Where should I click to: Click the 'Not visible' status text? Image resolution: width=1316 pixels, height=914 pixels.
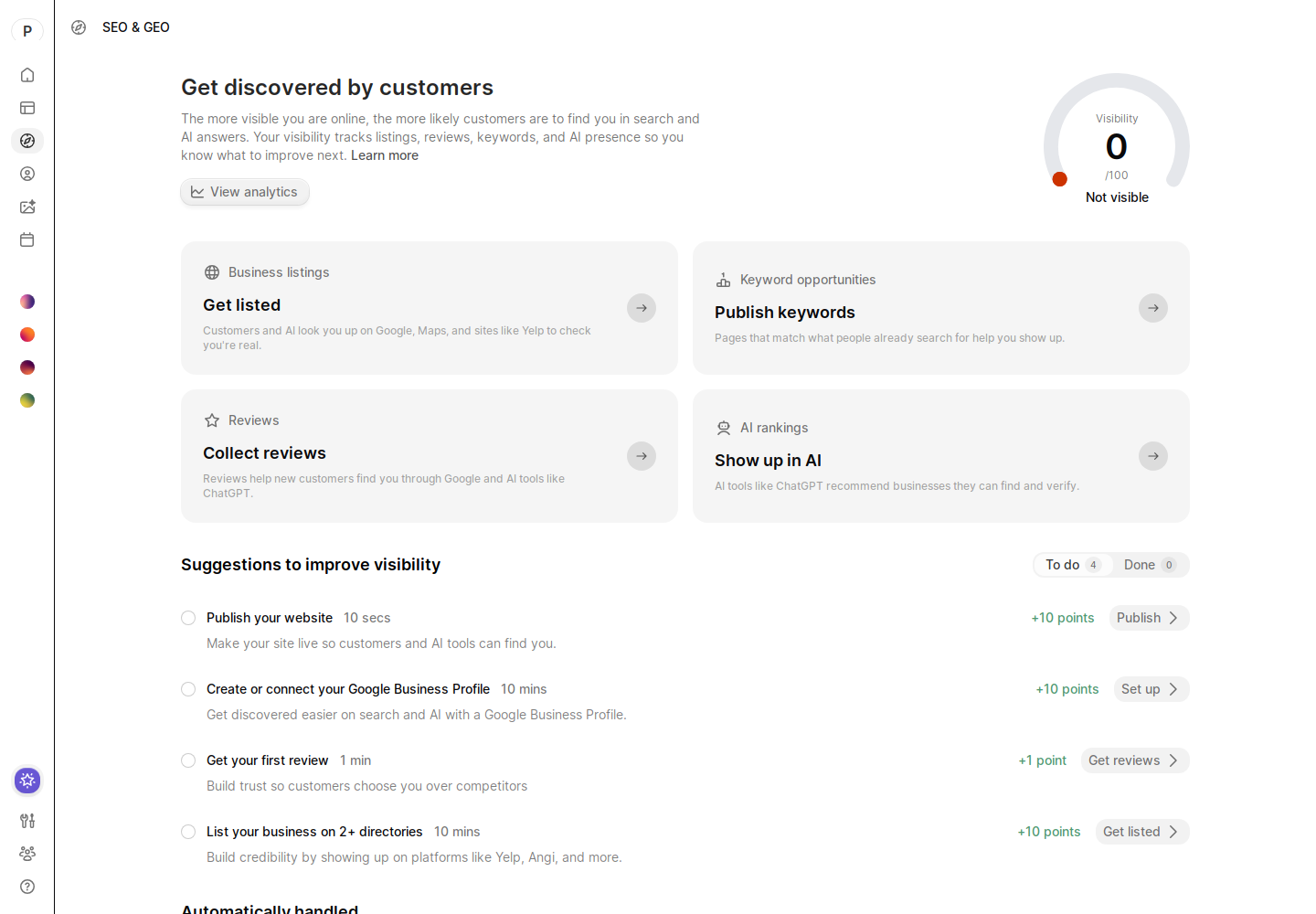click(x=1117, y=197)
